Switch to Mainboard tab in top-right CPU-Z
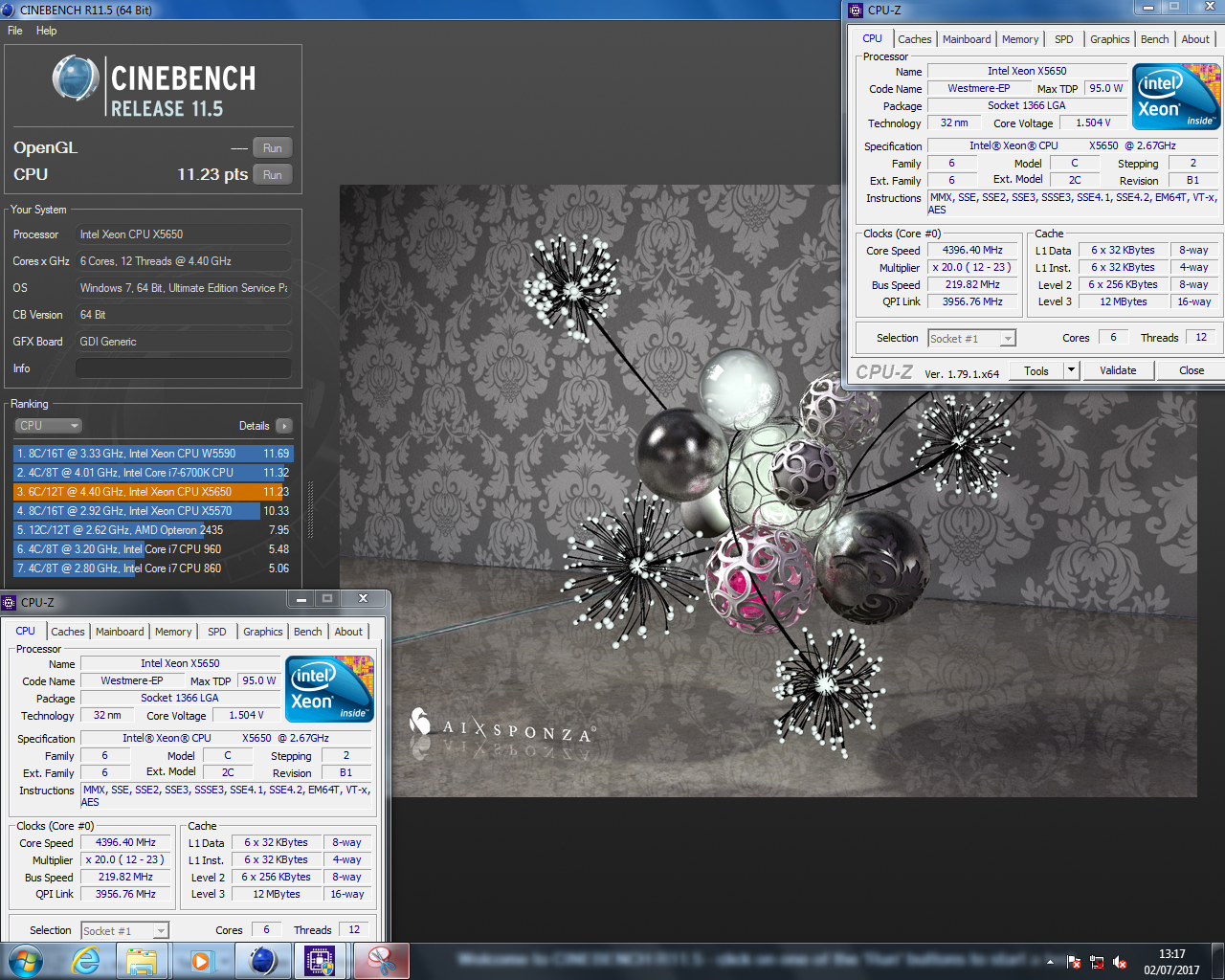This screenshot has width=1225, height=980. click(x=967, y=39)
